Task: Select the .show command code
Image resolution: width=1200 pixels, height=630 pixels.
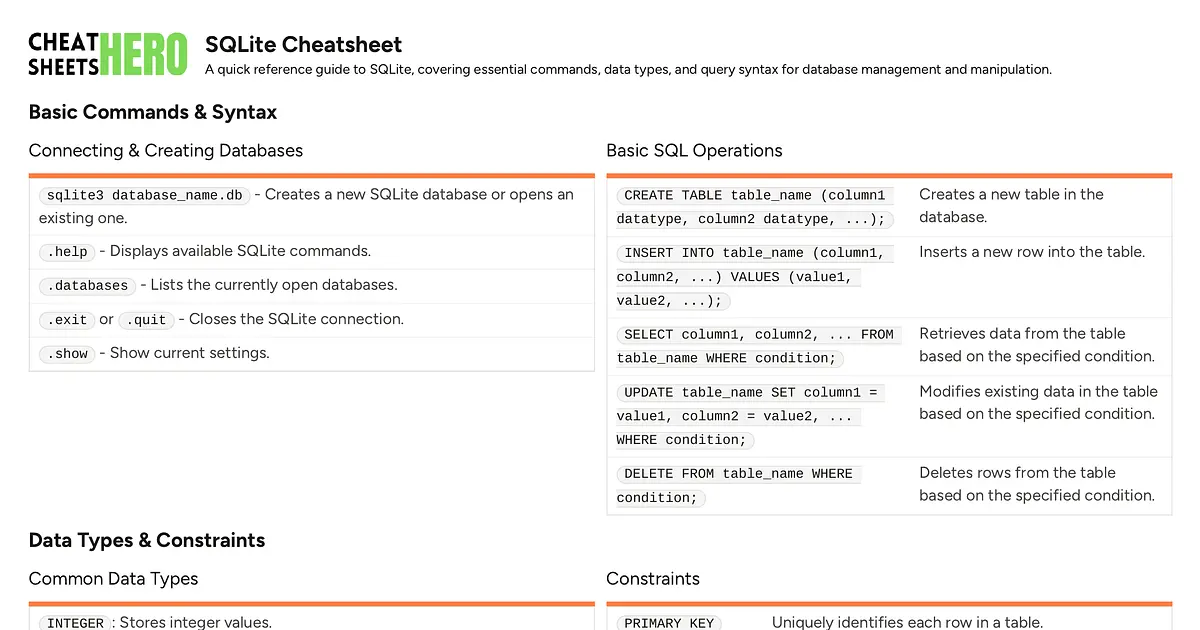Action: click(67, 354)
